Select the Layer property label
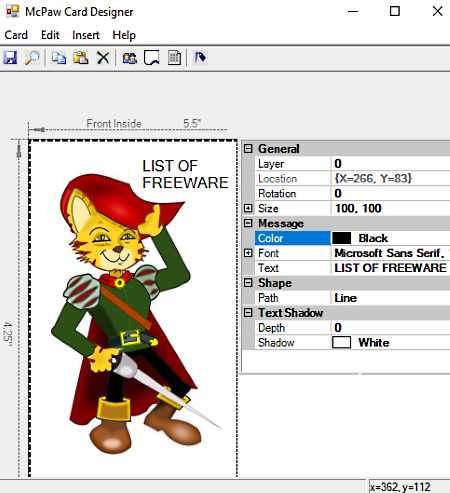This screenshot has height=493, width=450. click(271, 164)
